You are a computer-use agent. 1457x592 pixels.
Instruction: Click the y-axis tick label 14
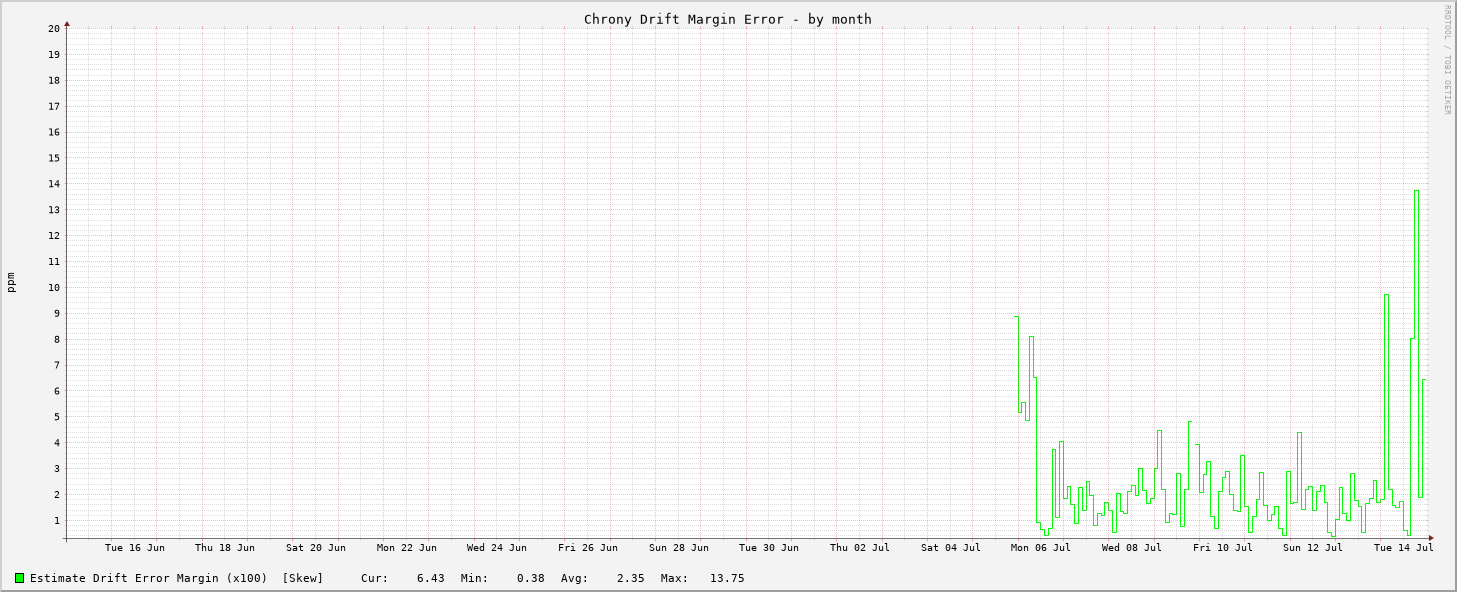54,184
